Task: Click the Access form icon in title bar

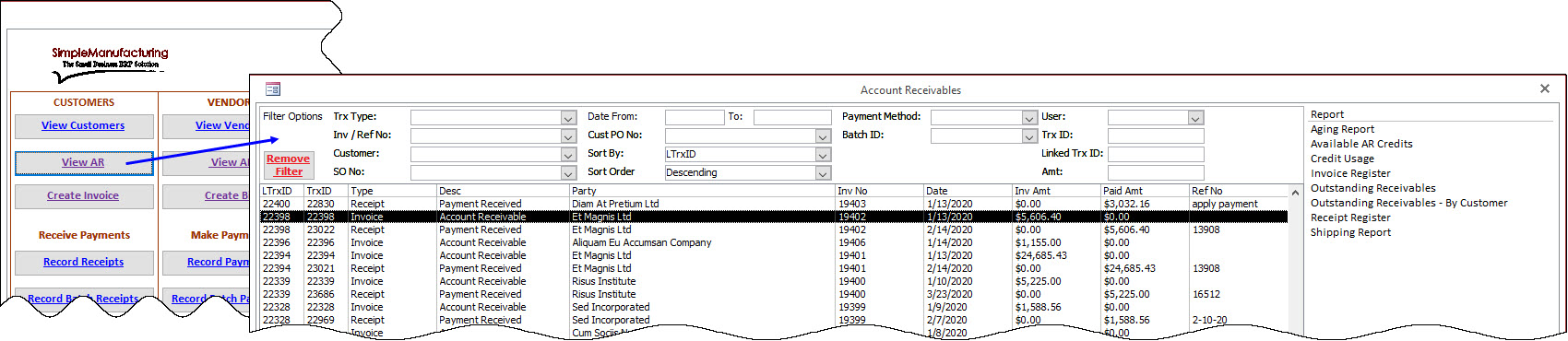Action: click(x=272, y=89)
